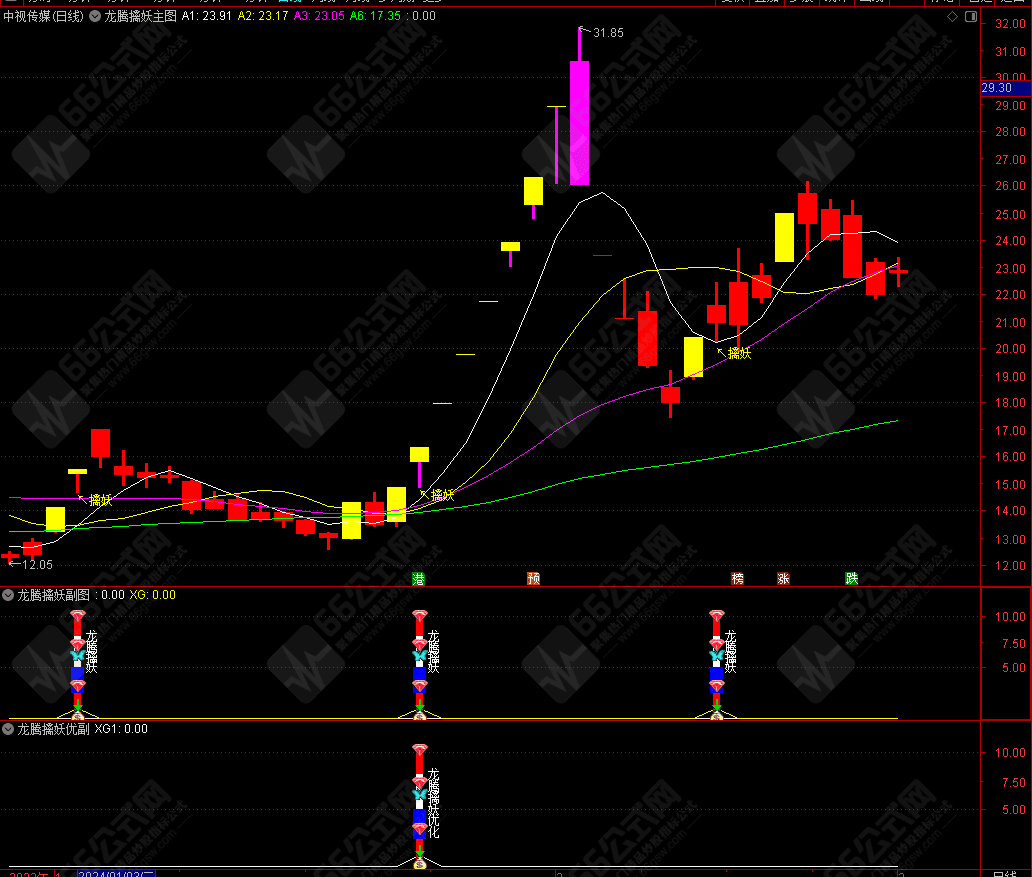This screenshot has width=1032, height=877.
Task: Click the green A6: 17.35 value
Action: point(375,16)
